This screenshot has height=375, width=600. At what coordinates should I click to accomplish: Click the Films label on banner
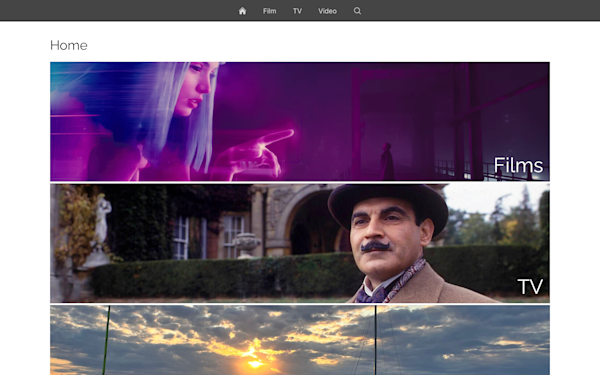click(x=518, y=165)
